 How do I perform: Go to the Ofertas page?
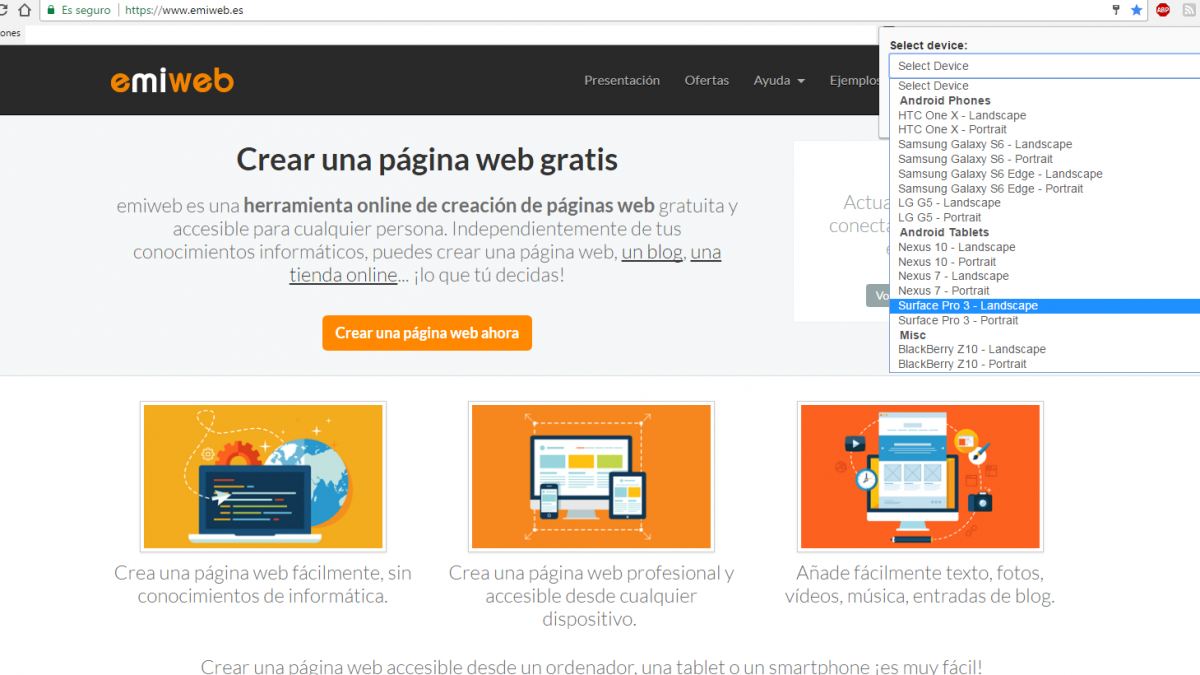coord(707,80)
